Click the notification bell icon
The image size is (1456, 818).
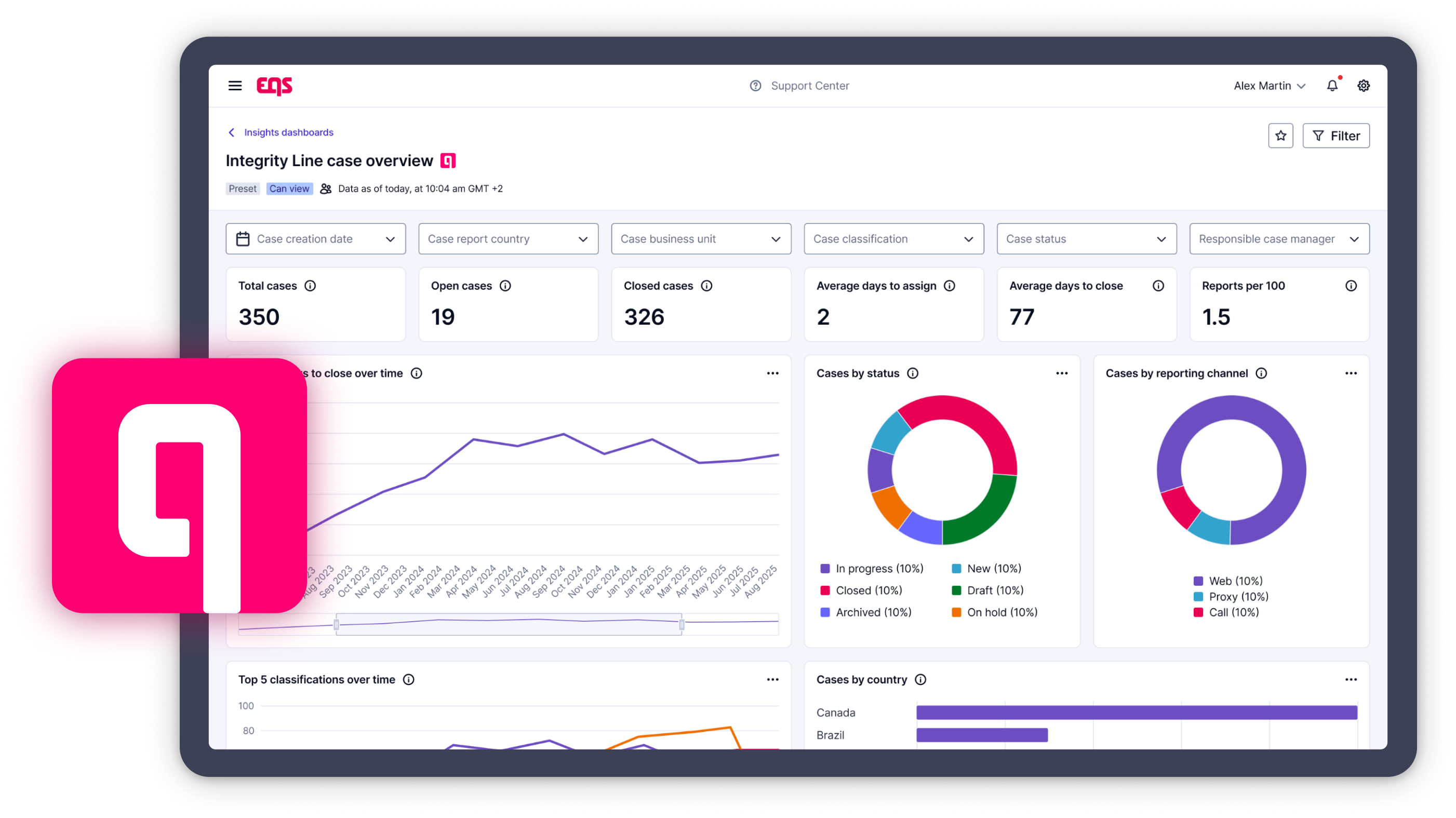click(x=1332, y=85)
